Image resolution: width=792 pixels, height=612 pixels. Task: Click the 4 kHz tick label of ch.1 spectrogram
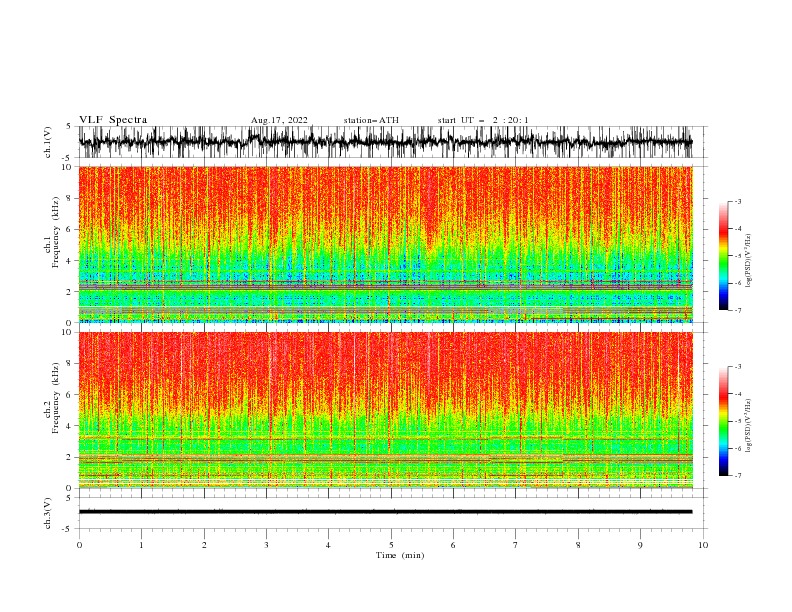click(x=69, y=261)
